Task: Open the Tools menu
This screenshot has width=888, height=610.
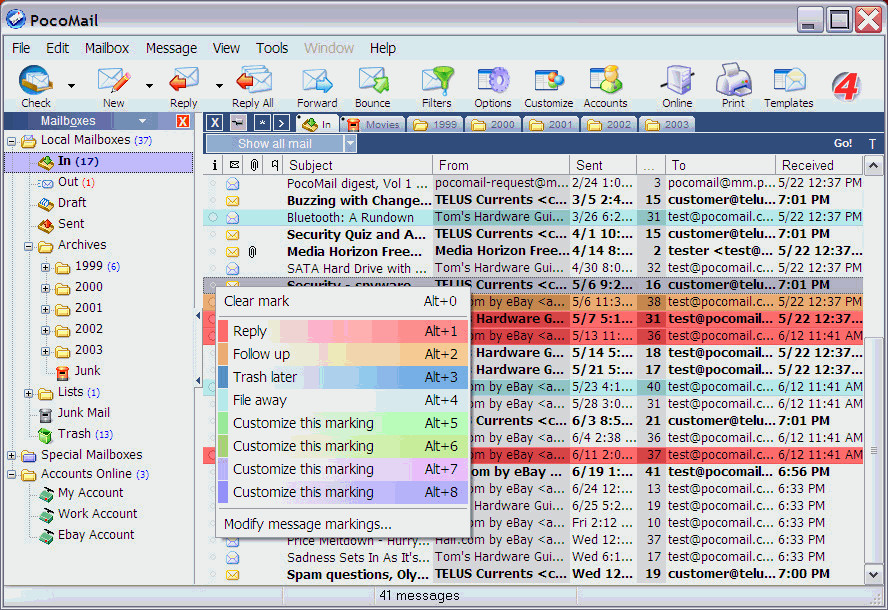Action: point(272,48)
